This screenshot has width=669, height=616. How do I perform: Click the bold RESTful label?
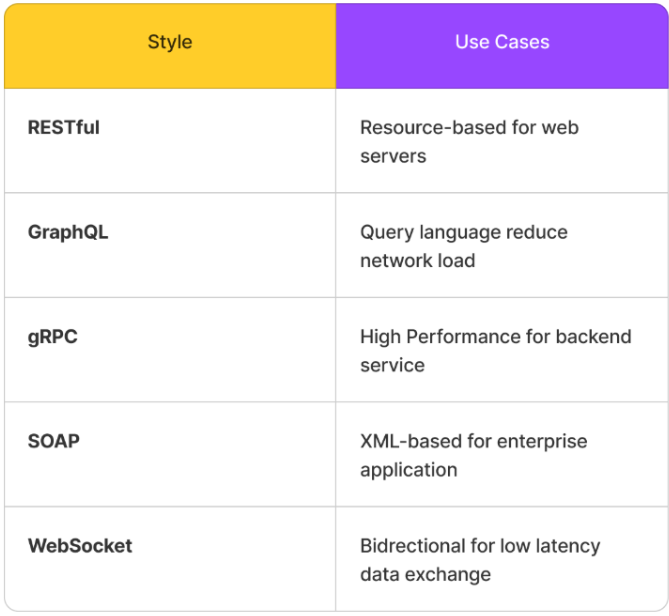click(x=64, y=128)
